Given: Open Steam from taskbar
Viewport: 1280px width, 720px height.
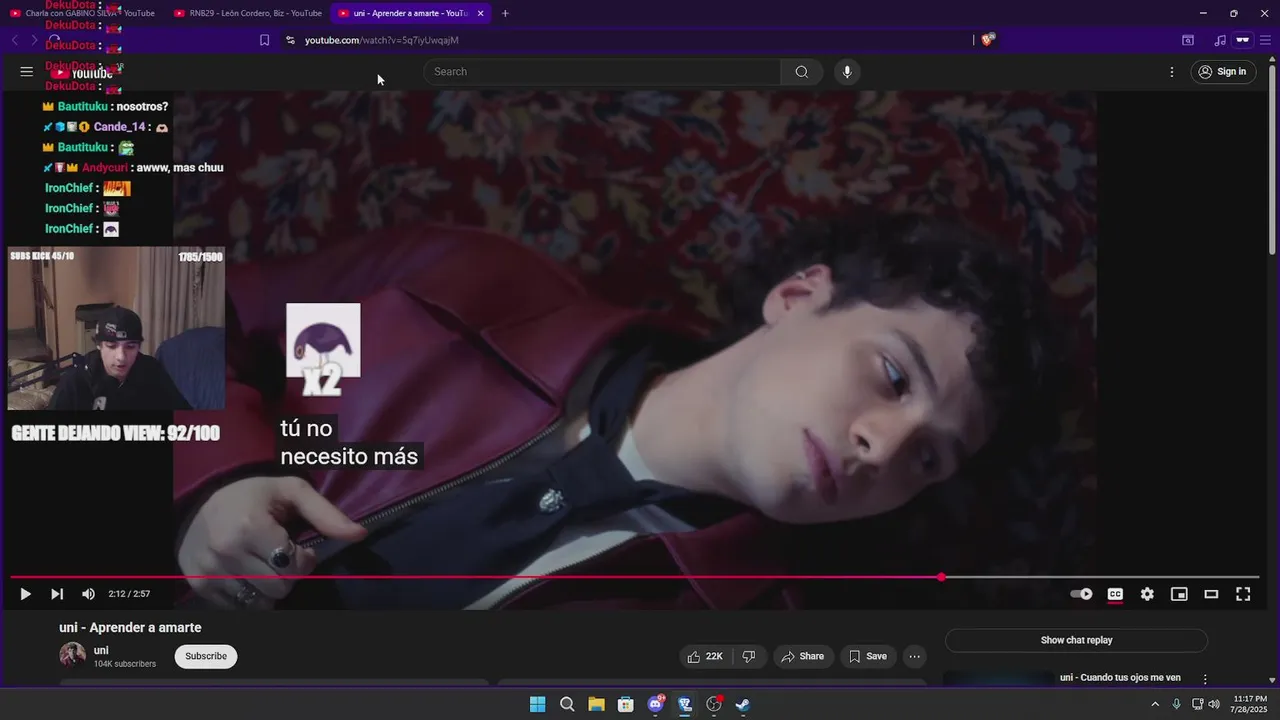Looking at the screenshot, I should click(x=743, y=704).
